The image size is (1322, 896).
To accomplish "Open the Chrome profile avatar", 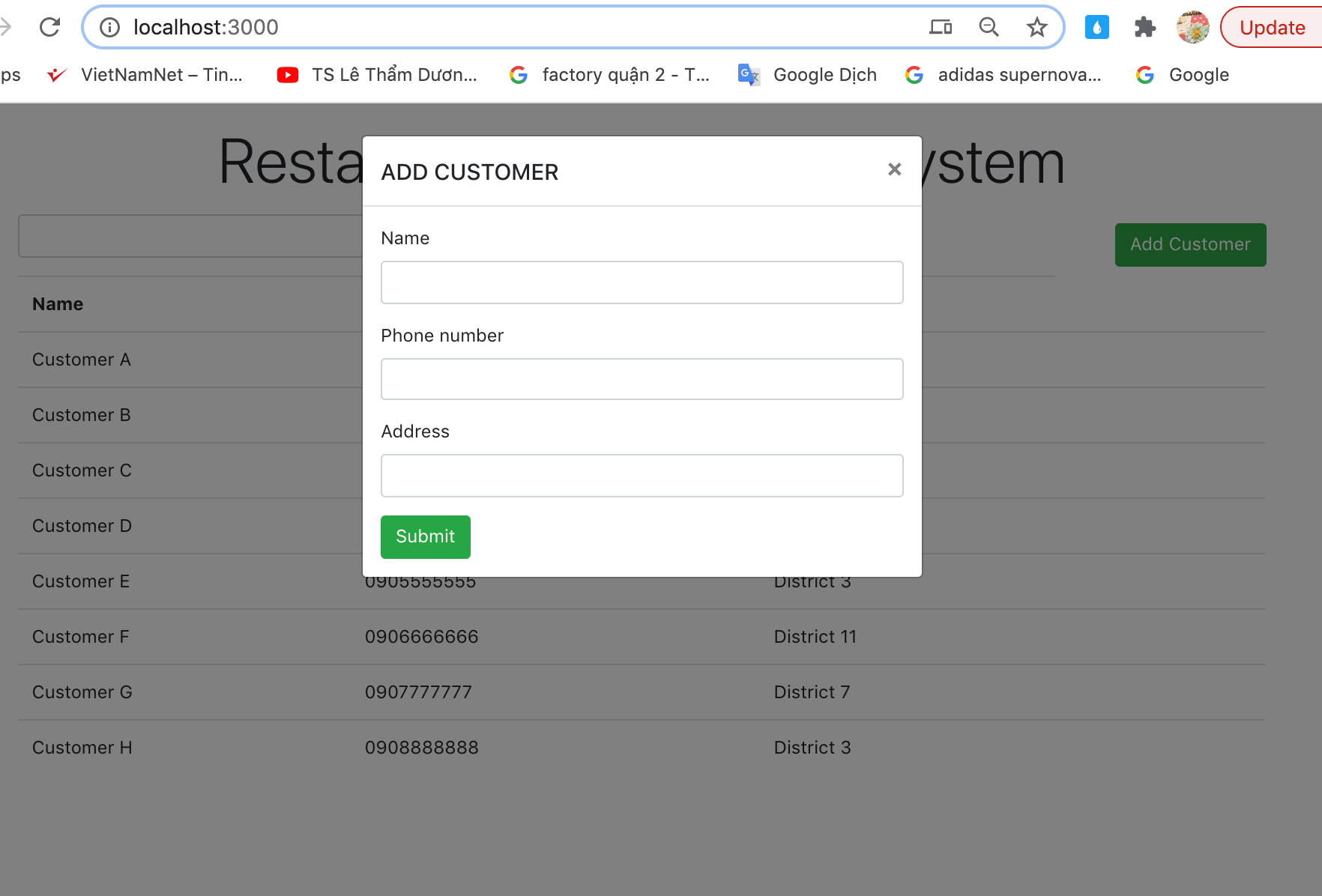I will tap(1192, 28).
